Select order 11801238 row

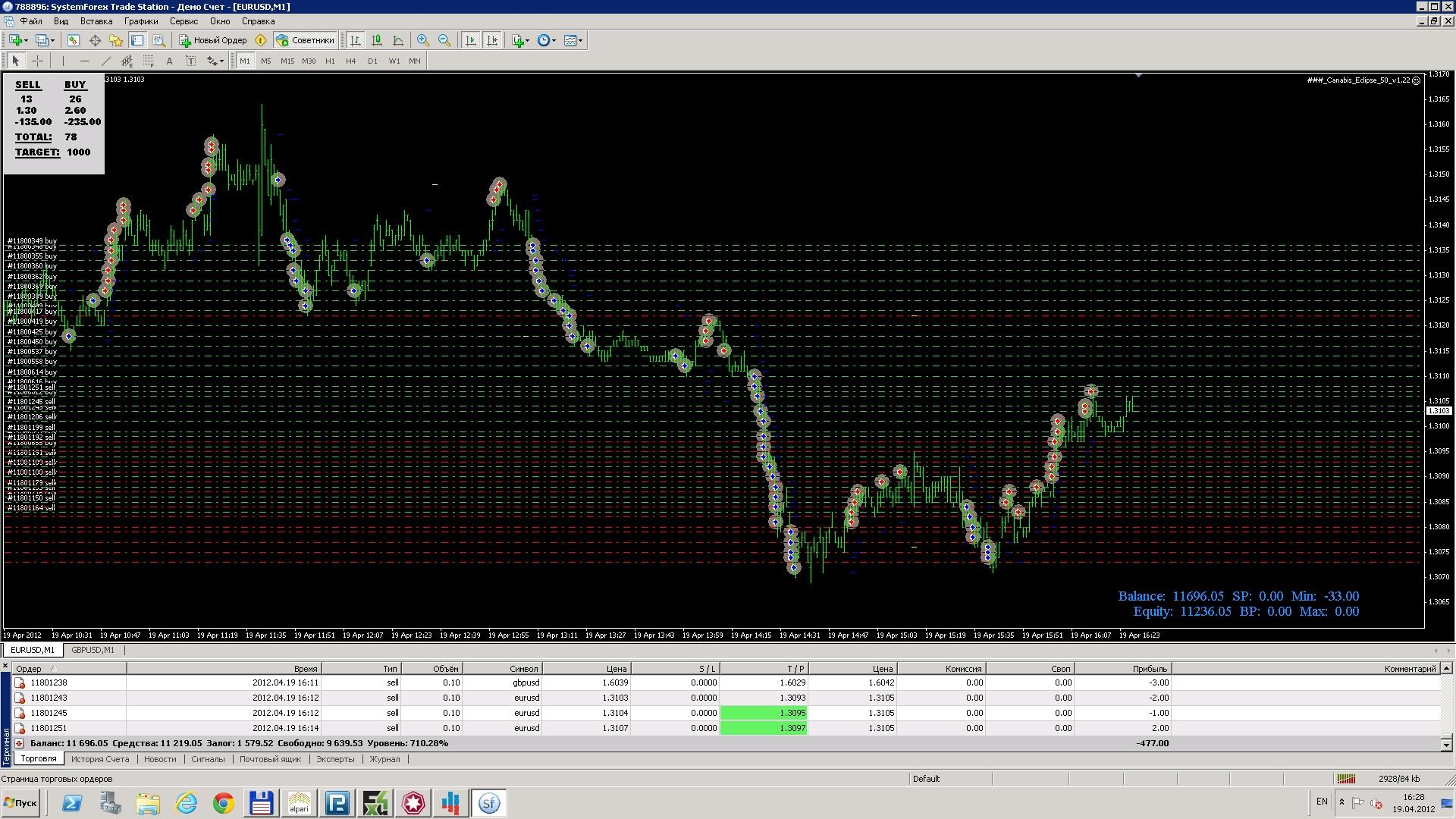[726, 682]
